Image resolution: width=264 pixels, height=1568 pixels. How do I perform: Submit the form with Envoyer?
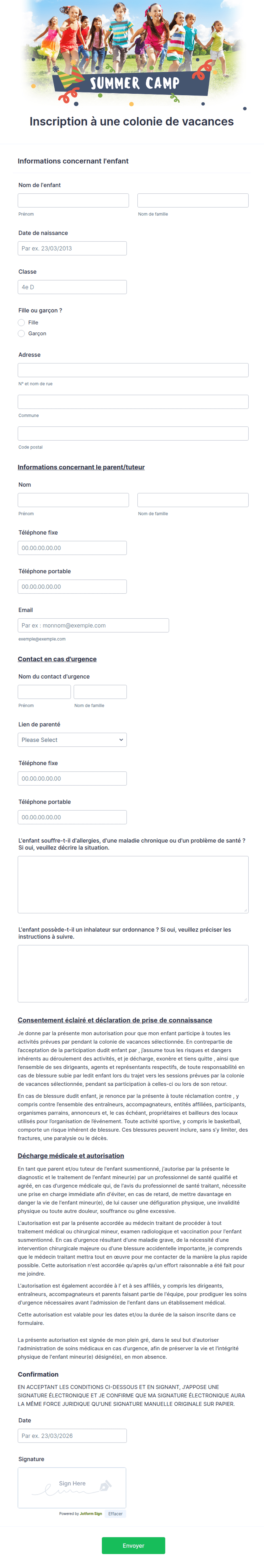click(x=133, y=1545)
